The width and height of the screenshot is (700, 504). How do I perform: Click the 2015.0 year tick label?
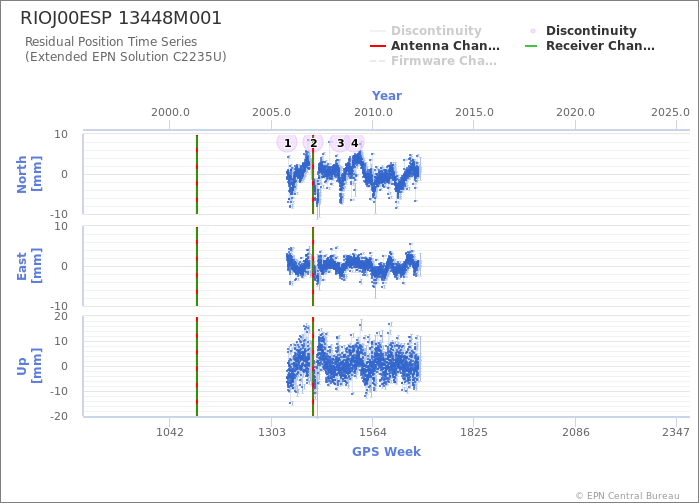click(x=474, y=112)
